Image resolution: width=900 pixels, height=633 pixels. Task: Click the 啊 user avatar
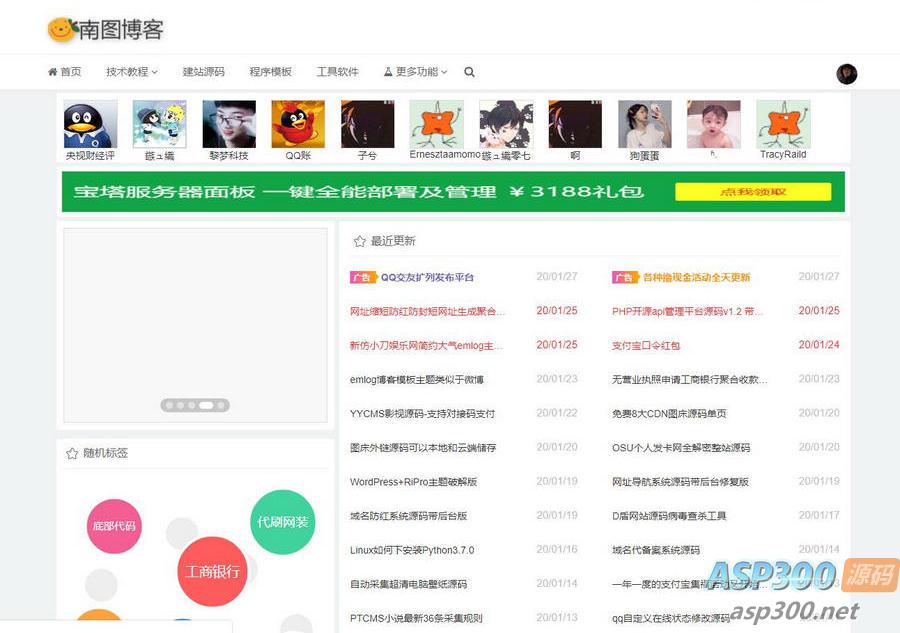575,125
